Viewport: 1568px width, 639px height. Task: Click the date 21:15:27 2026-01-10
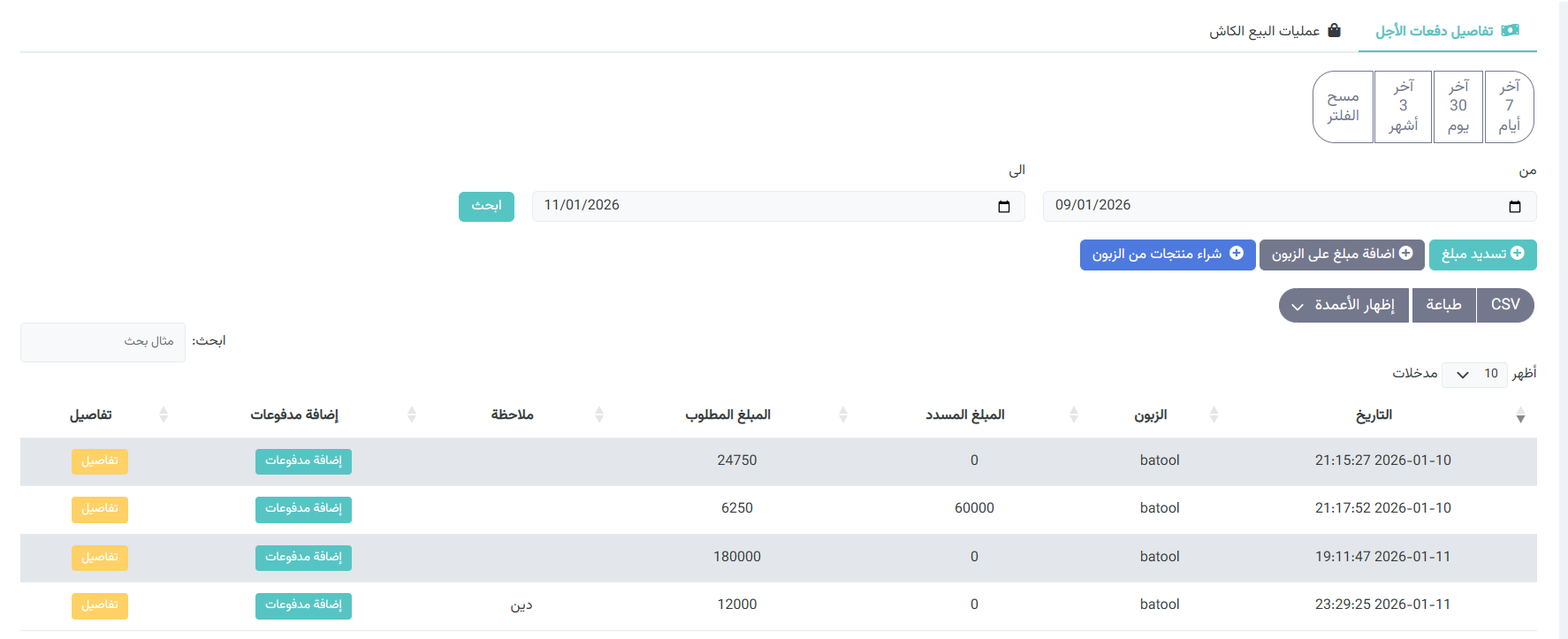tap(1383, 460)
